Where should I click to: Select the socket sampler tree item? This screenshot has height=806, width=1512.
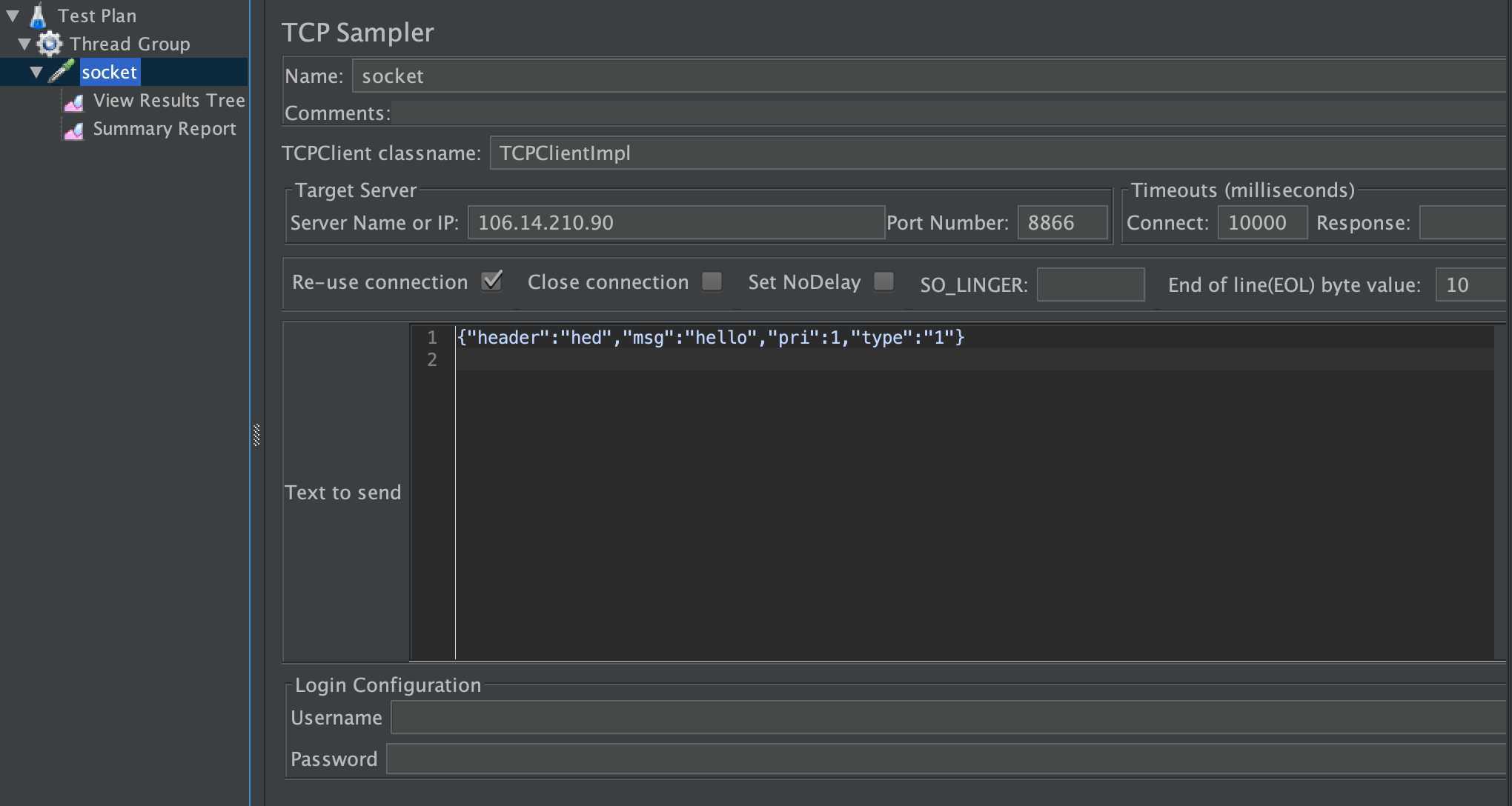(109, 72)
